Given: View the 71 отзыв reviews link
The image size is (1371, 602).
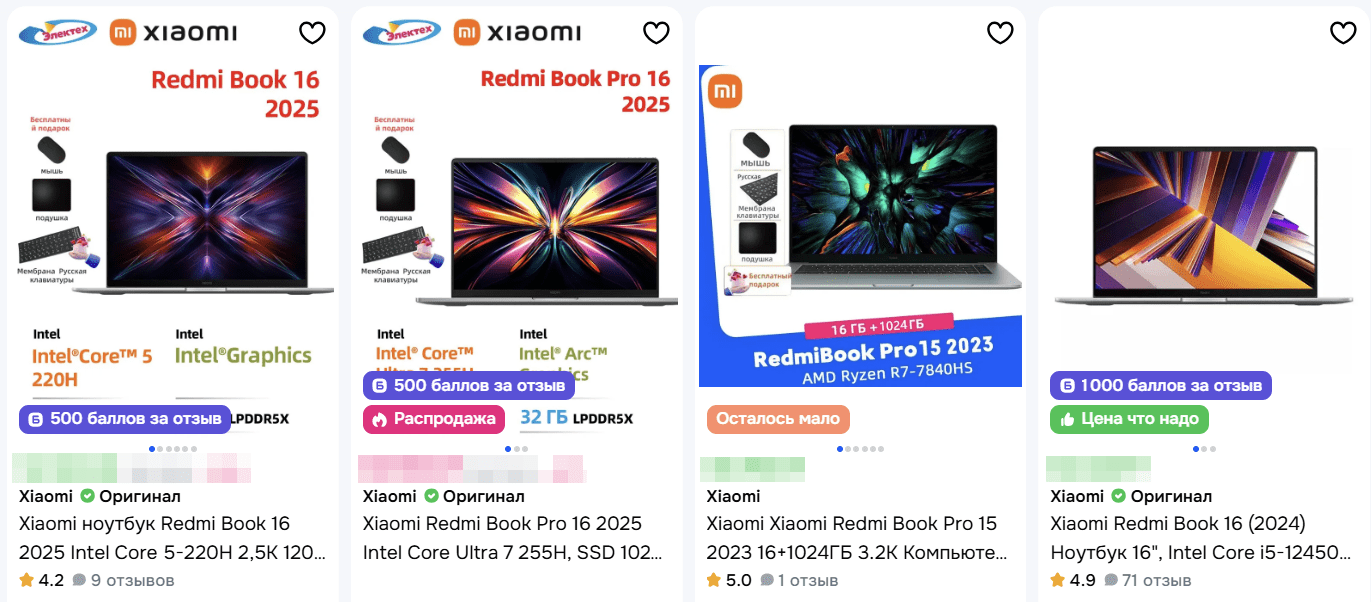Looking at the screenshot, I should (x=1148, y=580).
